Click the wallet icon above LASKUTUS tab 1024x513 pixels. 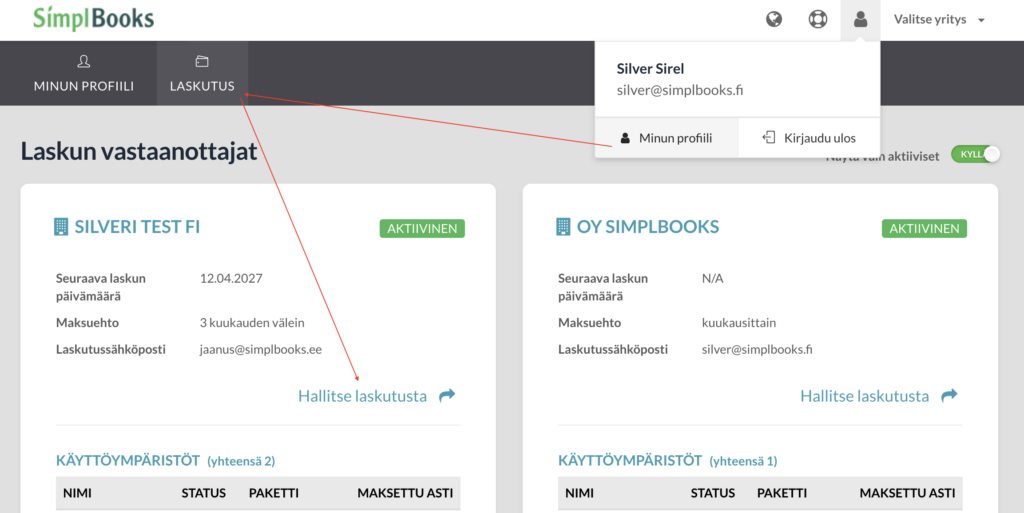[x=202, y=61]
